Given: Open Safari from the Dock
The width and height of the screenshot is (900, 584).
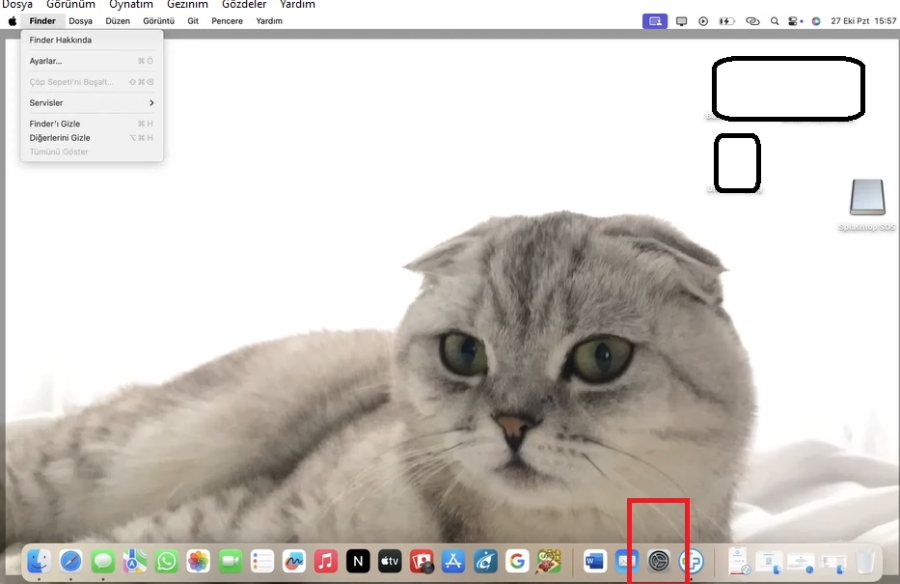Looking at the screenshot, I should [x=70, y=561].
